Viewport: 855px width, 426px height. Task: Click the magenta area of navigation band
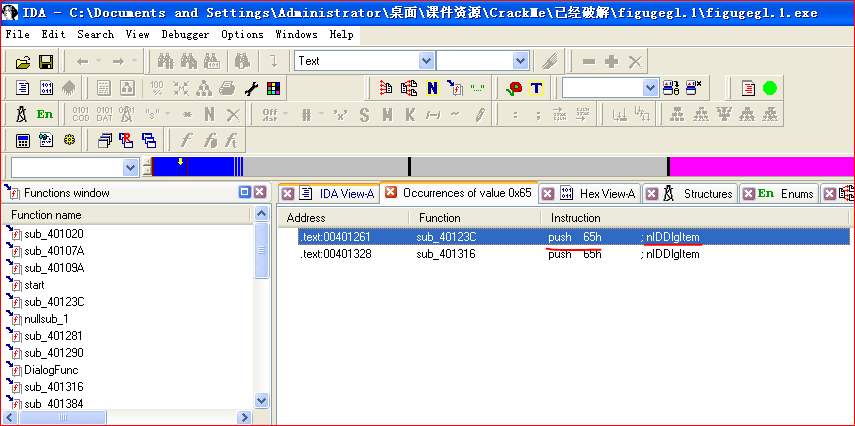coord(762,166)
